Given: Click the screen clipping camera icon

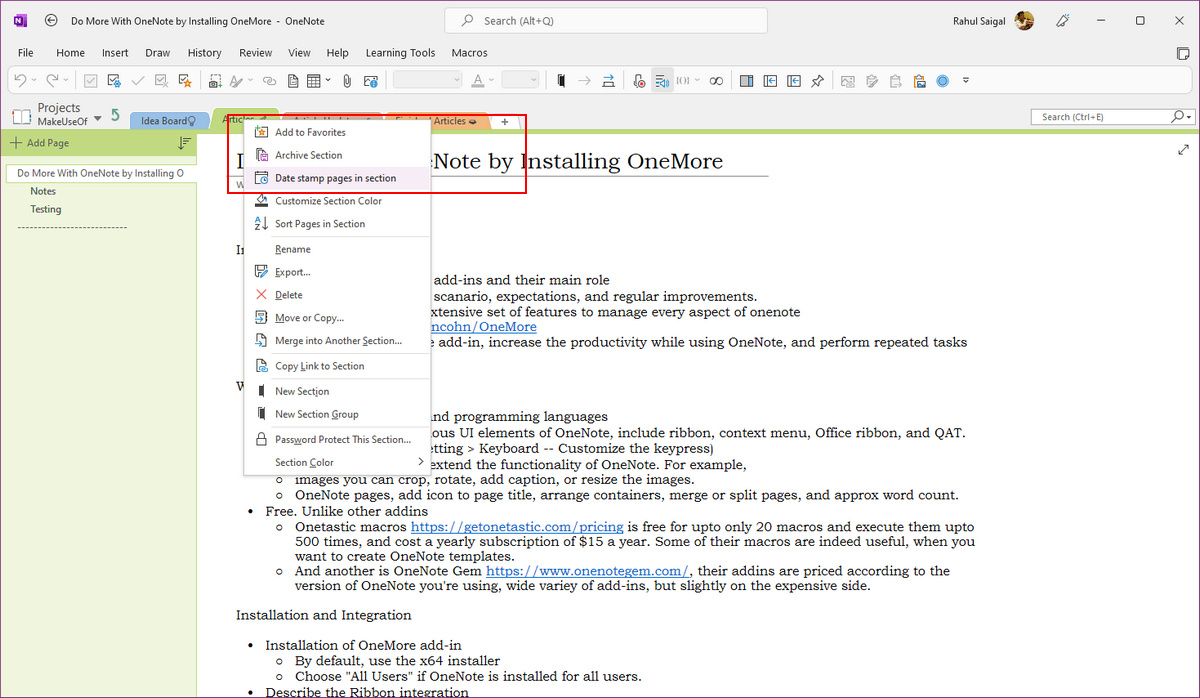Looking at the screenshot, I should coord(215,81).
